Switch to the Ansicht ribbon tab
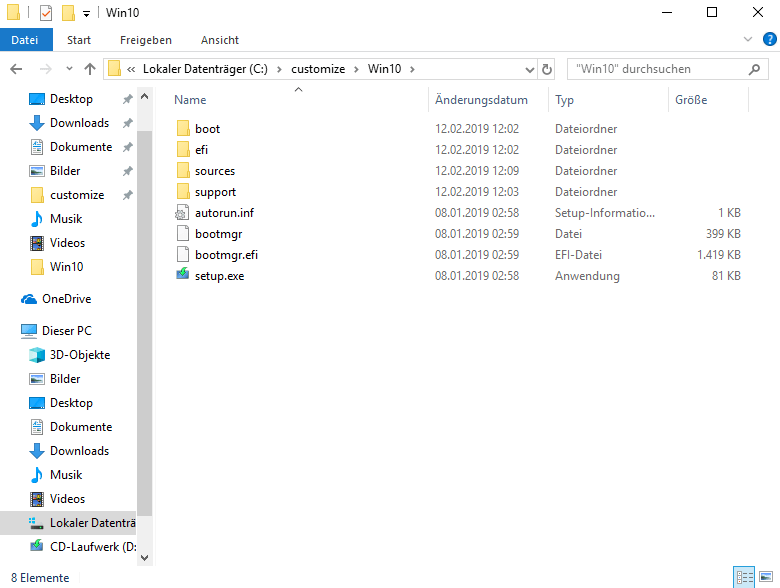The image size is (780, 588). 220,40
